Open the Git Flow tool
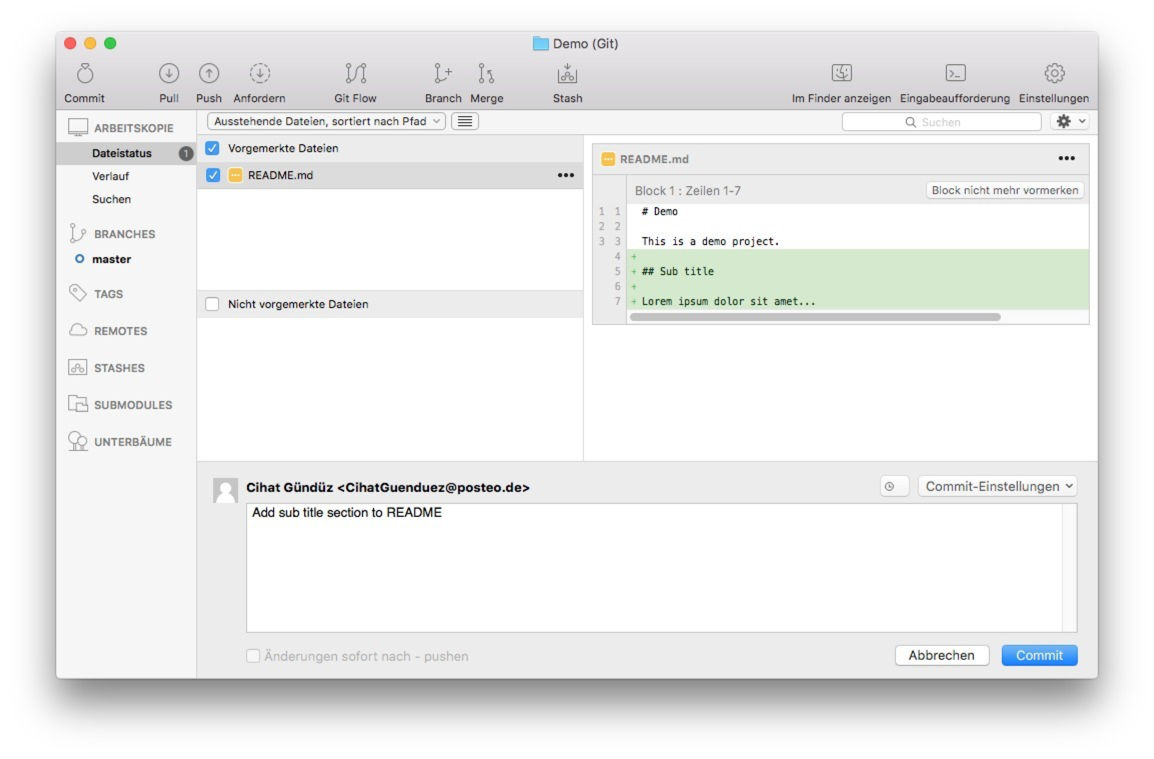The width and height of the screenshot is (1154, 759). coord(355,74)
